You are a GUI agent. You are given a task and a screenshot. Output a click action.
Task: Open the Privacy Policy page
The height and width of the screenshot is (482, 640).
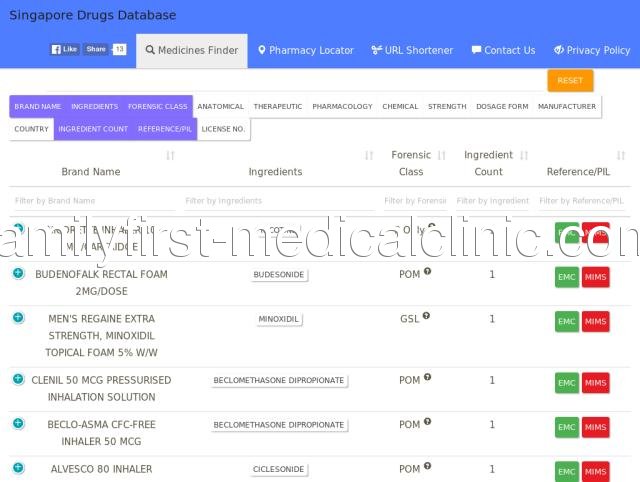point(592,51)
